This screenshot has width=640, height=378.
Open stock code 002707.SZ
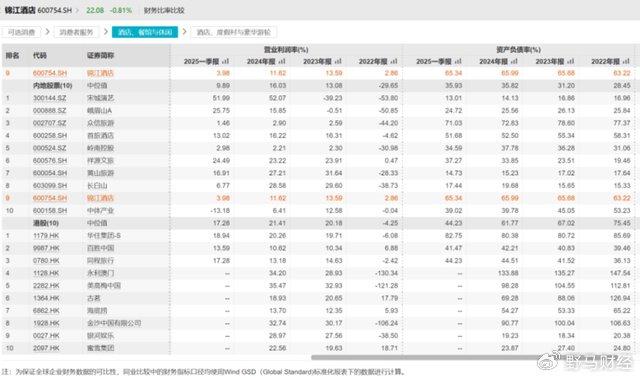(x=49, y=123)
